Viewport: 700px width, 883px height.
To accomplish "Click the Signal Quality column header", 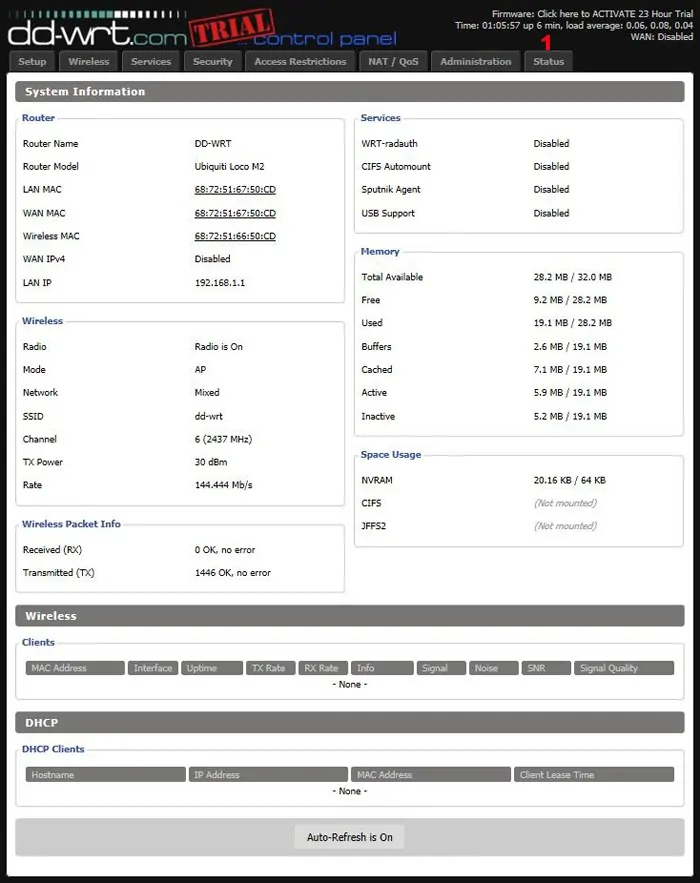I will (x=624, y=668).
